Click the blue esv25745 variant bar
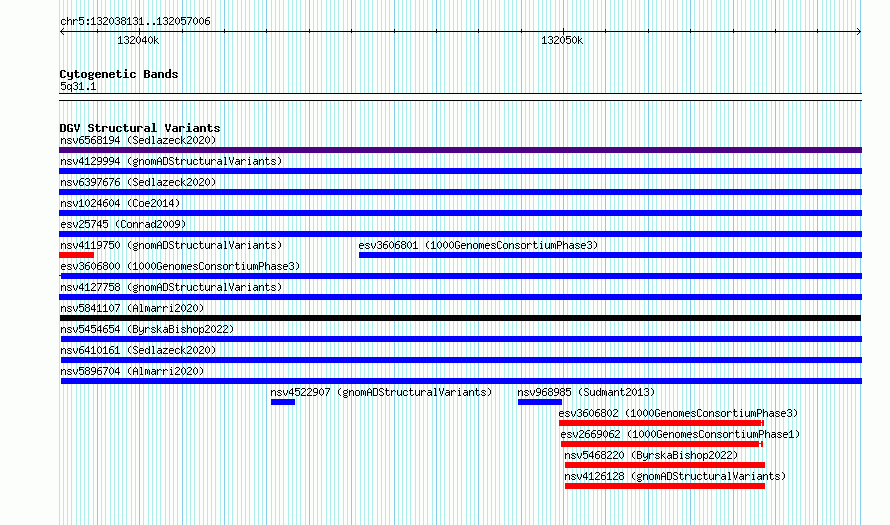The image size is (890, 525). [460, 234]
